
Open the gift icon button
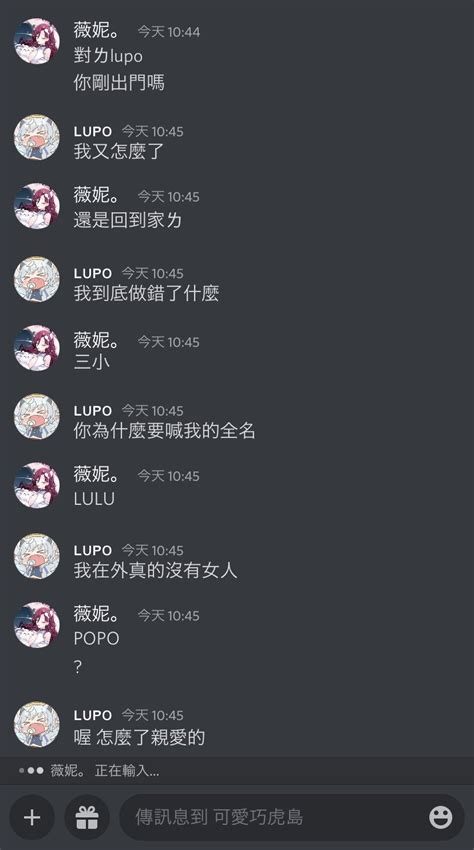point(87,817)
